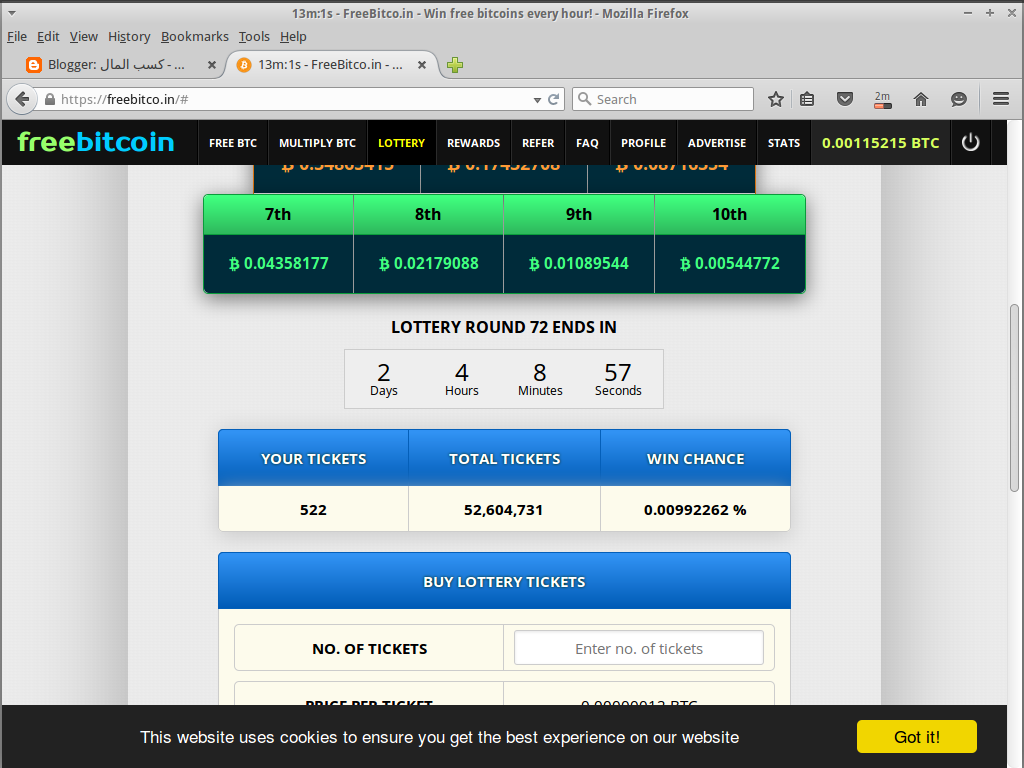
Task: Open the bookmarks list icon
Action: pyautogui.click(x=807, y=99)
